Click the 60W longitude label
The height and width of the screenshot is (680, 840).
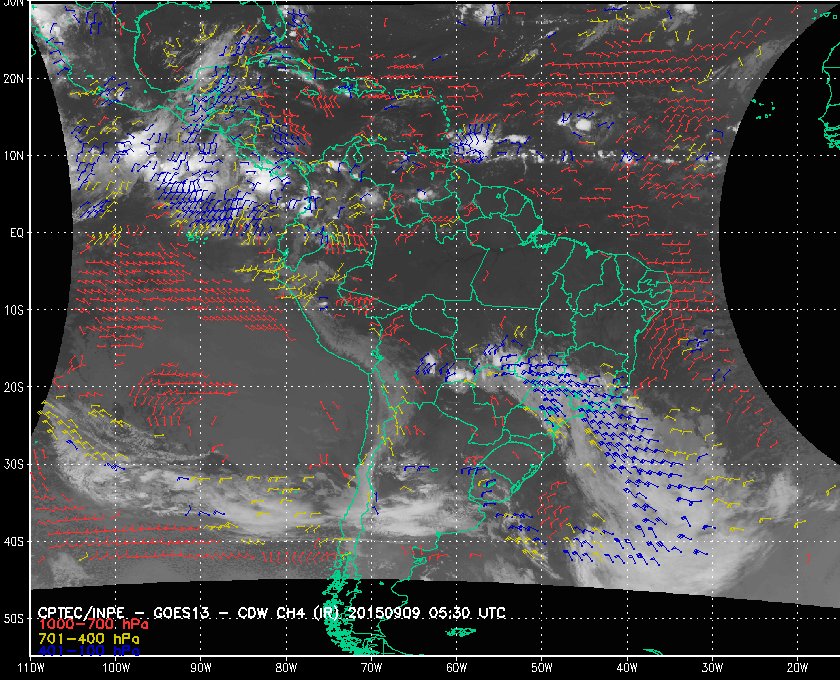pyautogui.click(x=456, y=668)
